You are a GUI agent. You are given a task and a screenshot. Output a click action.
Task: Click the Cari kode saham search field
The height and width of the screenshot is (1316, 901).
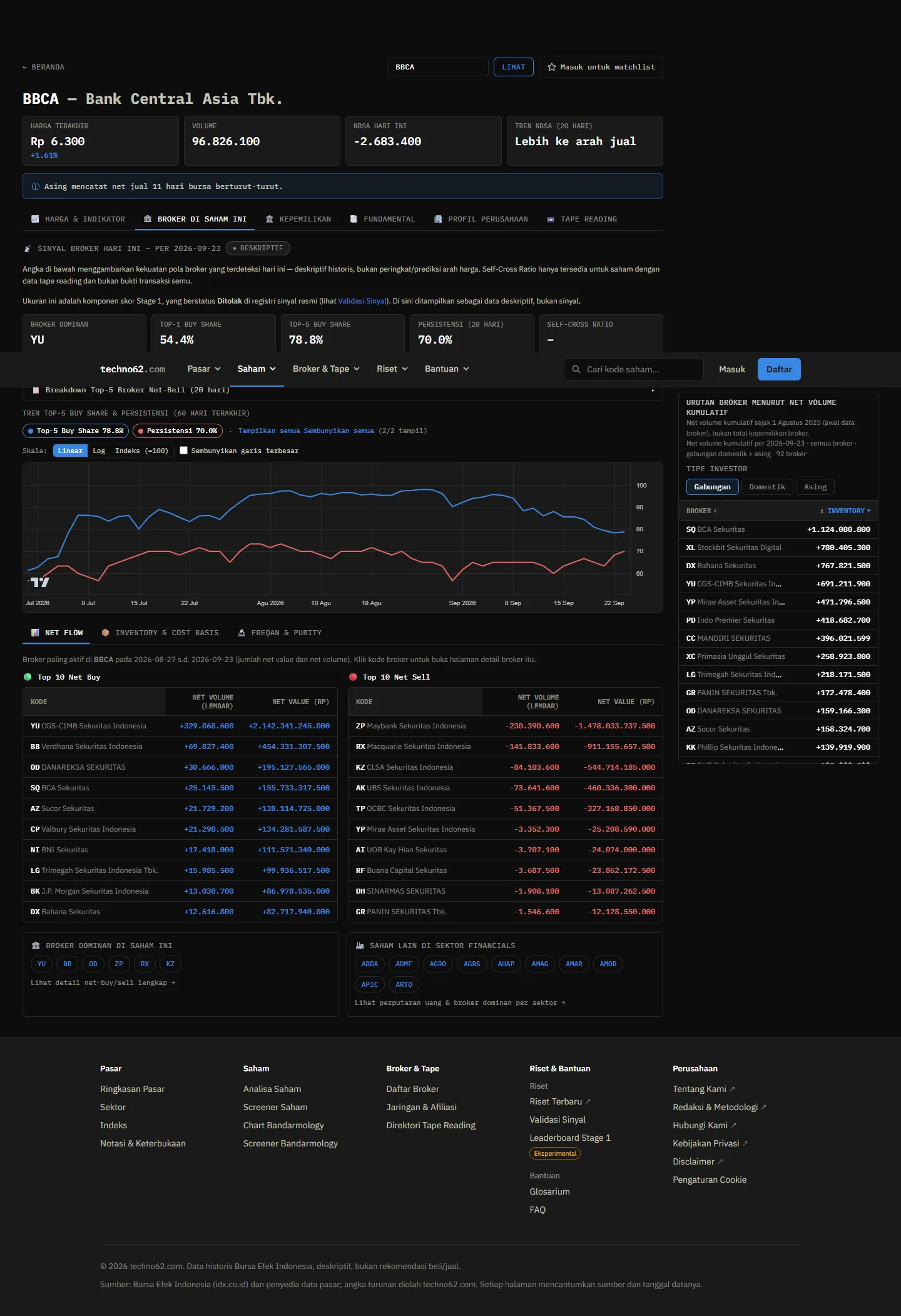click(634, 369)
